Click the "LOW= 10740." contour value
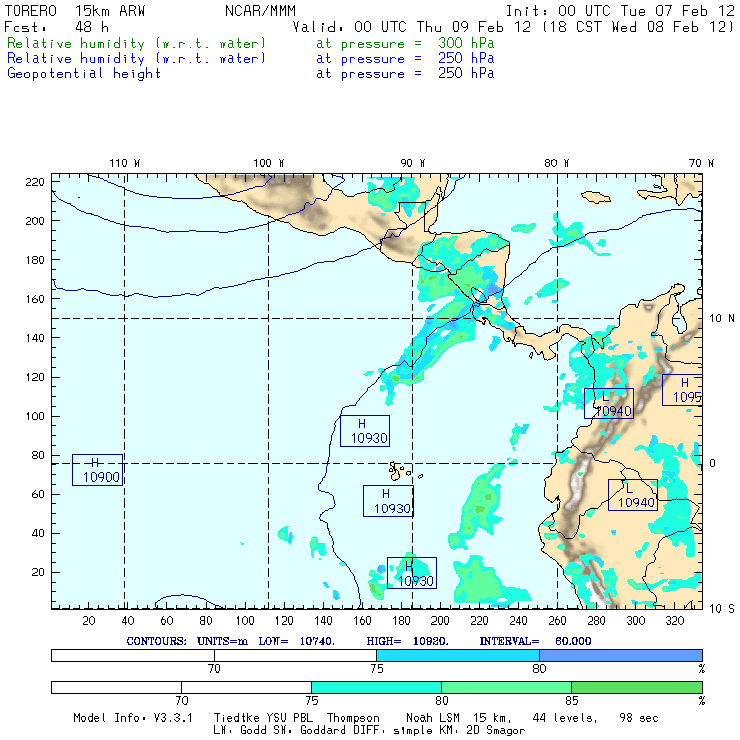The image size is (740, 740). [296, 641]
